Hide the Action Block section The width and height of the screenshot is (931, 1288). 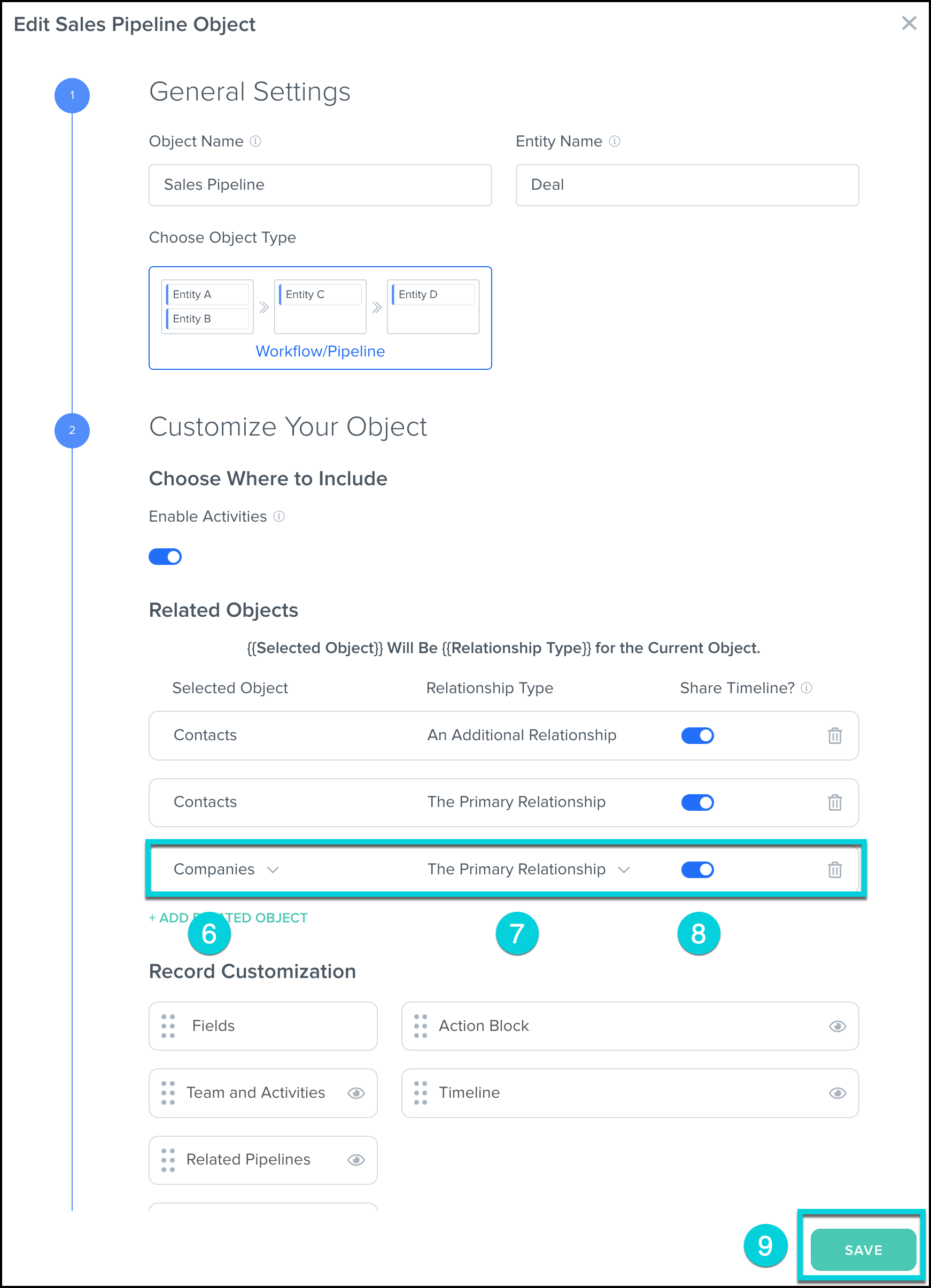[x=837, y=1026]
